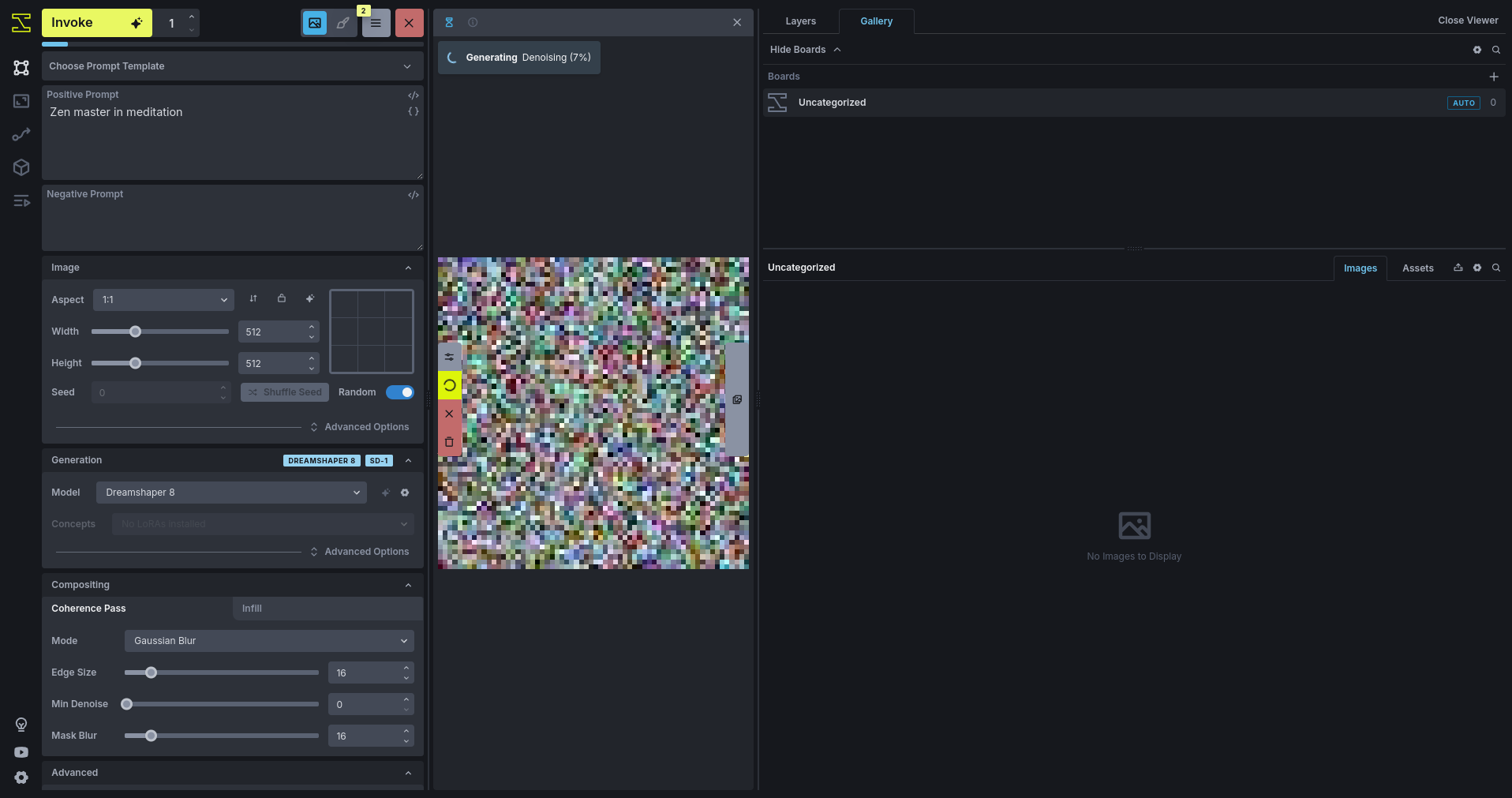This screenshot has height=798, width=1512.
Task: Switch to Layers tab
Action: tap(800, 21)
